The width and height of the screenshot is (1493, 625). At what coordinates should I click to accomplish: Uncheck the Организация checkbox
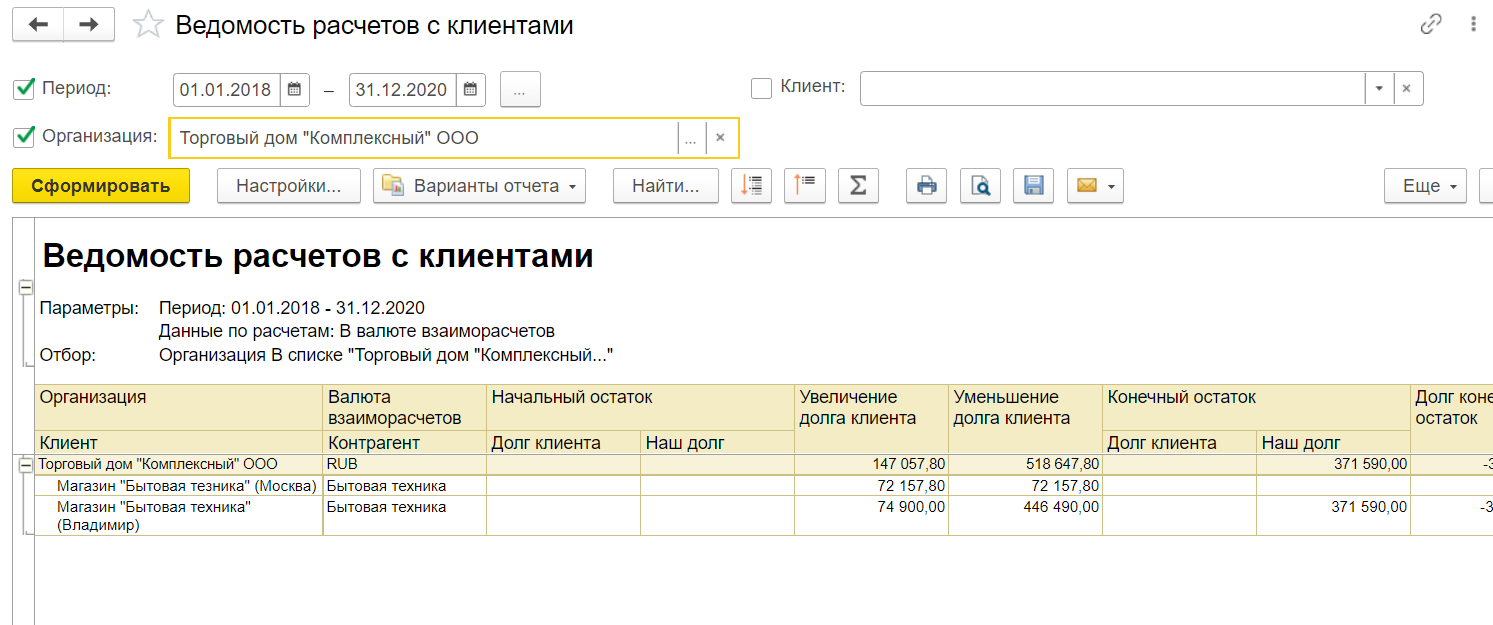point(24,136)
